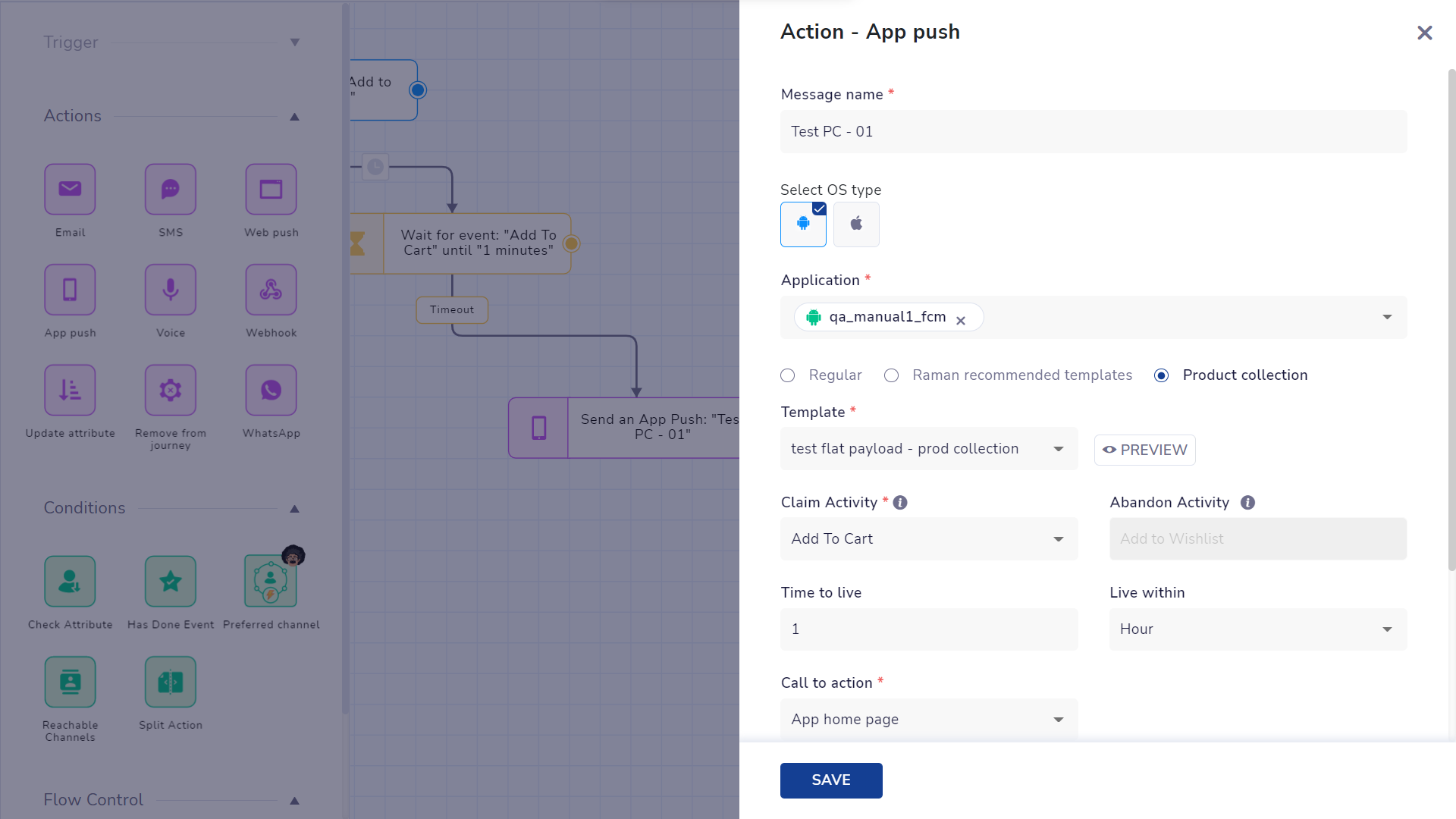Click Claim Activity info icon

pyautogui.click(x=900, y=502)
